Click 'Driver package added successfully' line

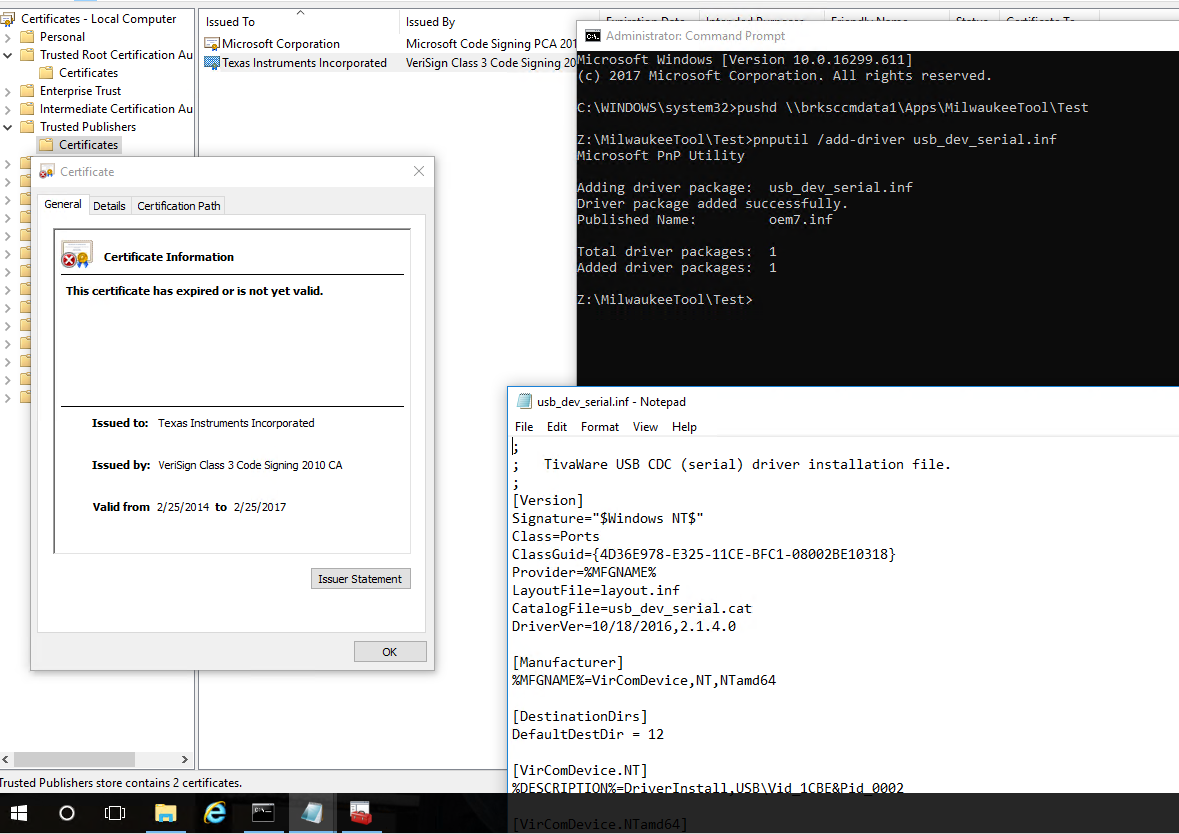coord(712,204)
